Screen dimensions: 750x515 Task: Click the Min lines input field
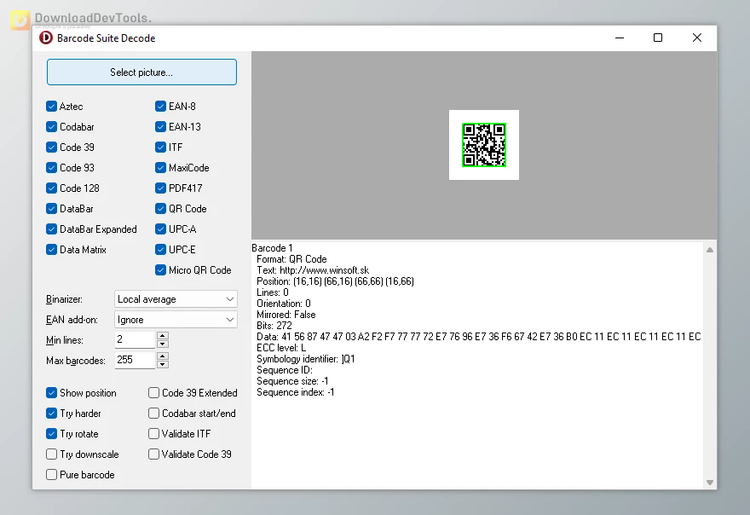click(135, 340)
